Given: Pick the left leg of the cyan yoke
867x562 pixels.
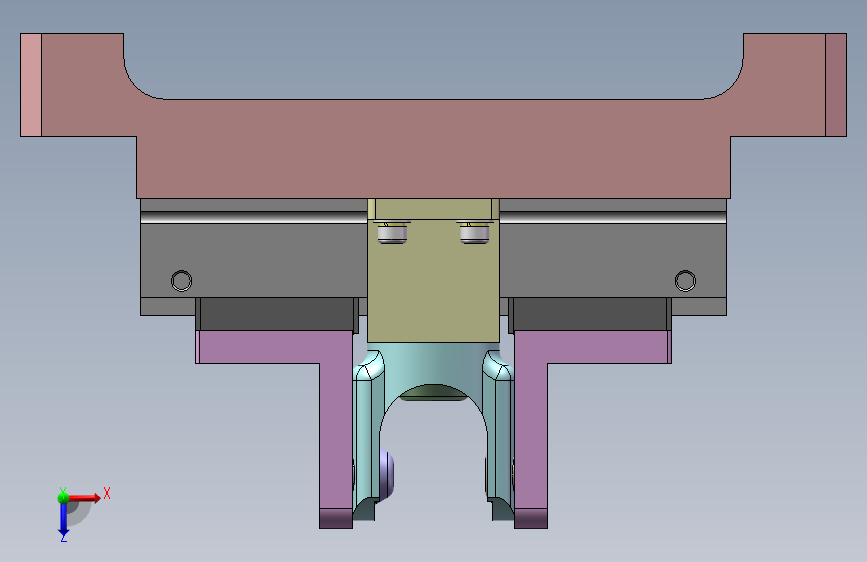Looking at the screenshot, I should point(368,437).
